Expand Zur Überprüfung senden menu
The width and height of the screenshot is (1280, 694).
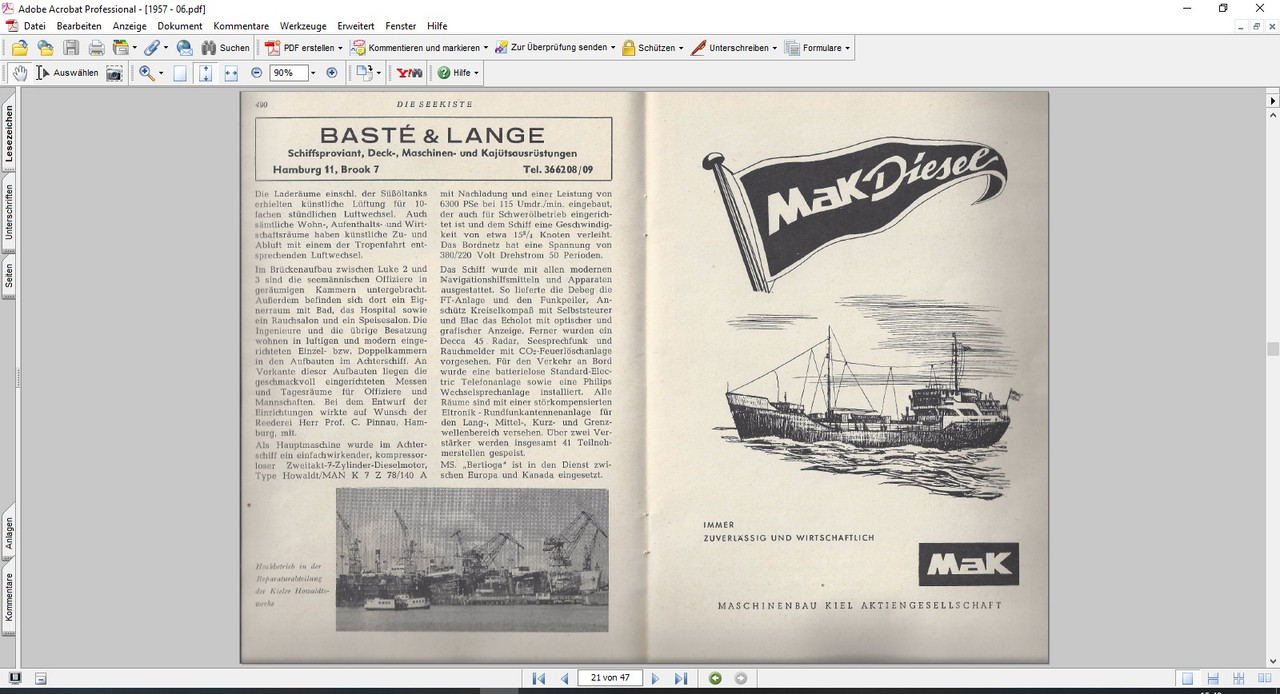point(553,47)
